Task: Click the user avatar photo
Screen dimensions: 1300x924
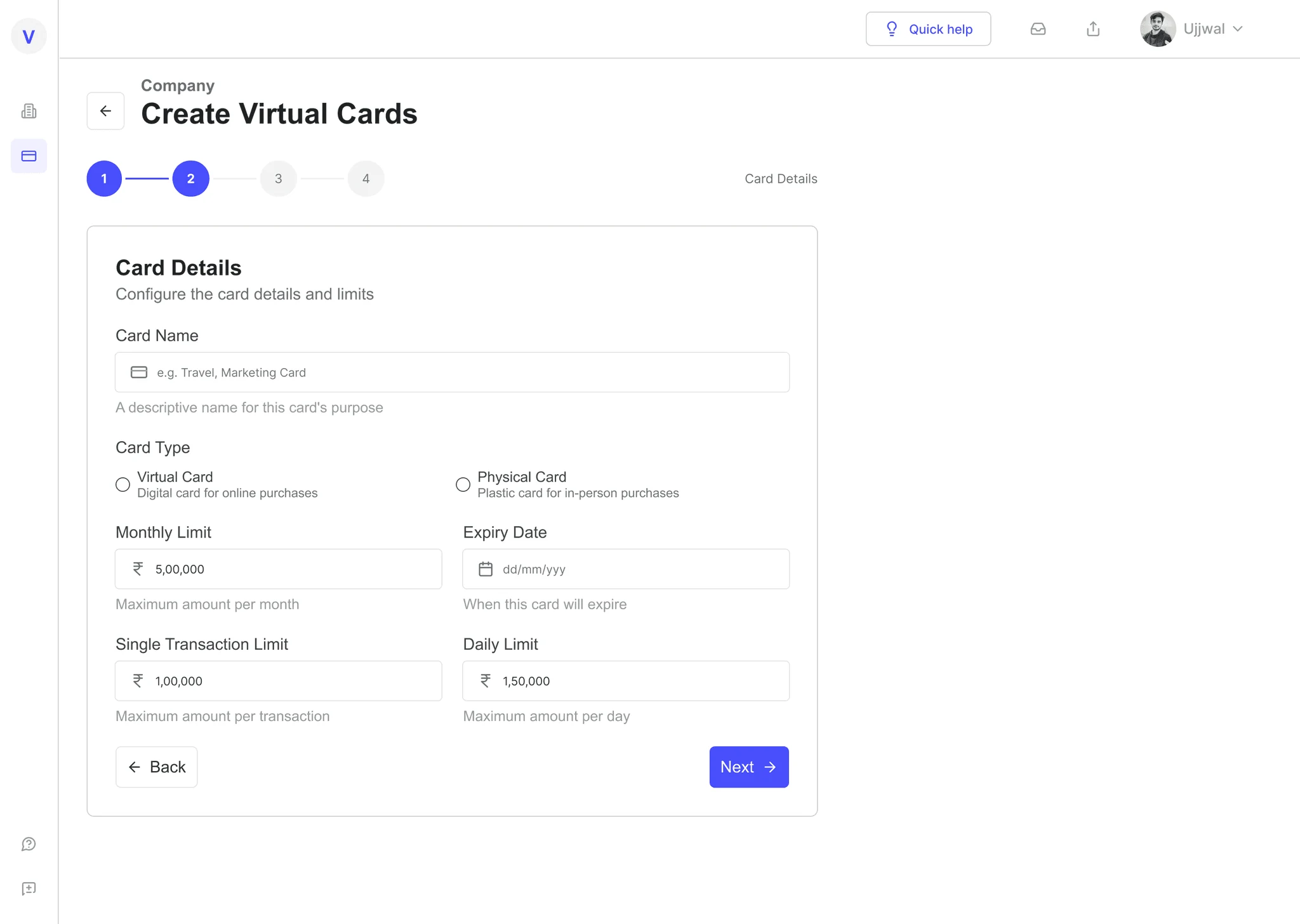Action: 1158,29
